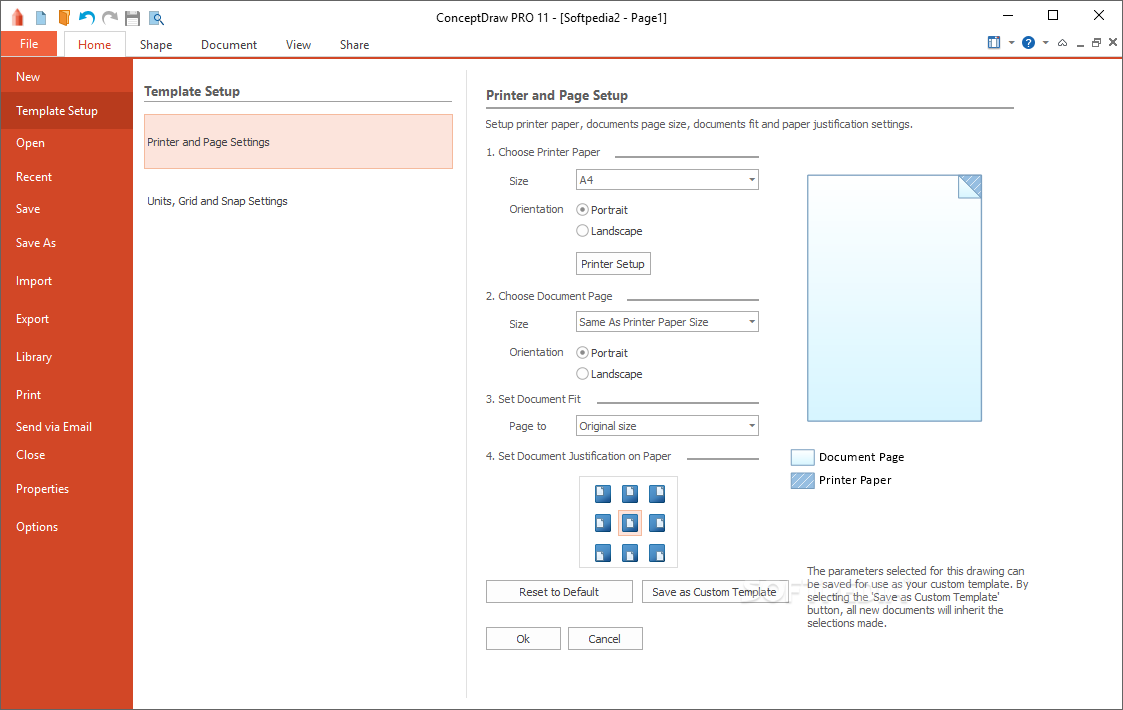Justify document to middle-right on paper
The height and width of the screenshot is (710, 1123).
tap(657, 523)
